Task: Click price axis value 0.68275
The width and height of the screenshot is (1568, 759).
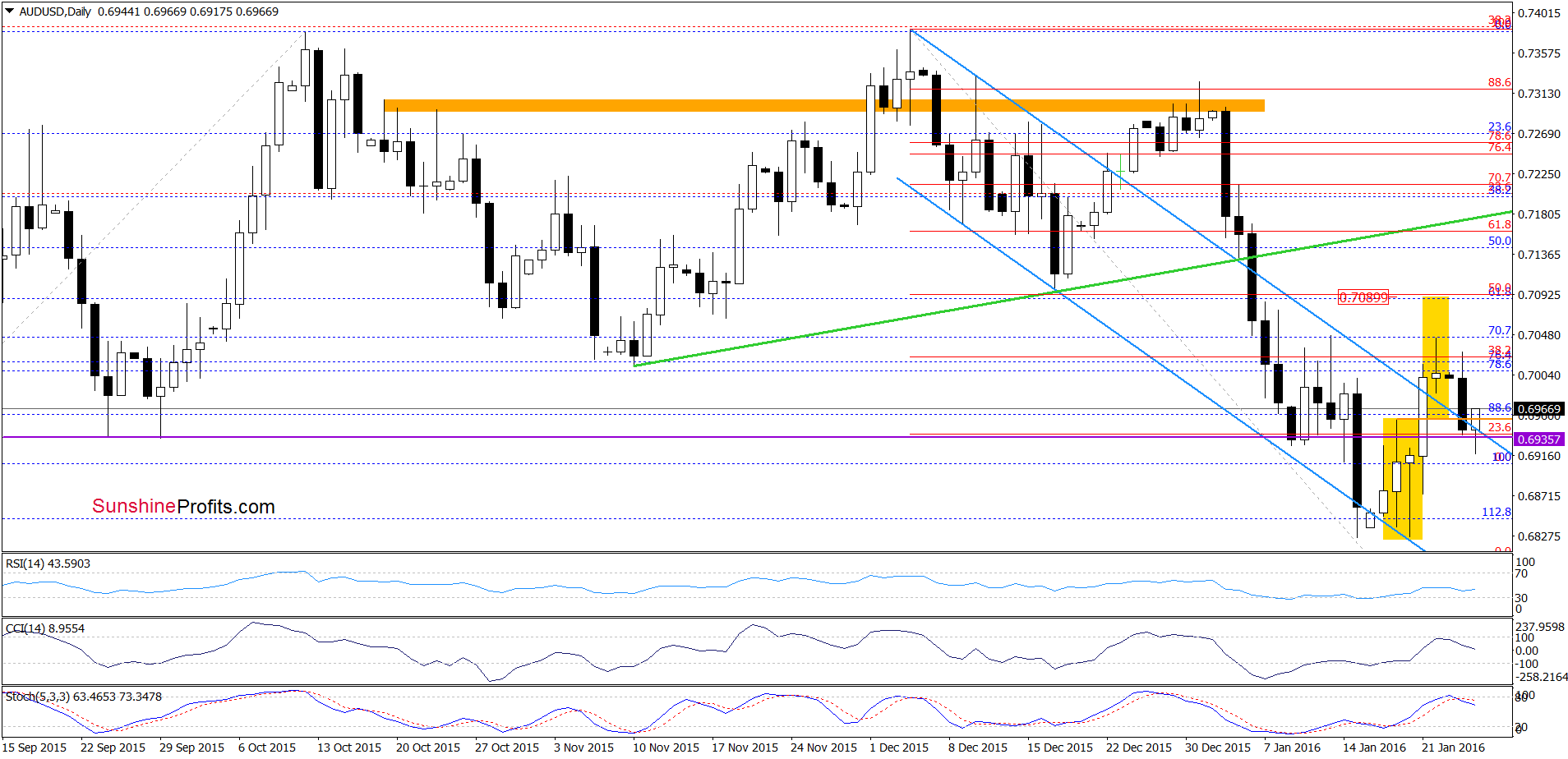Action: coord(1538,536)
